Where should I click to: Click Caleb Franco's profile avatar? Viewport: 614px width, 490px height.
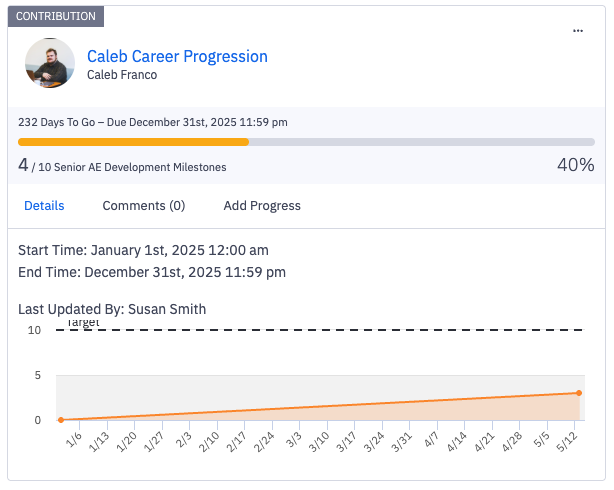point(50,63)
